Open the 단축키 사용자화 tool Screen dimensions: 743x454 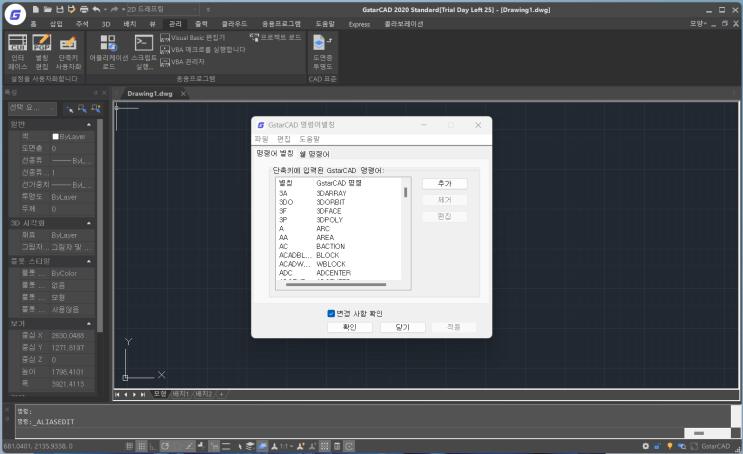click(68, 52)
